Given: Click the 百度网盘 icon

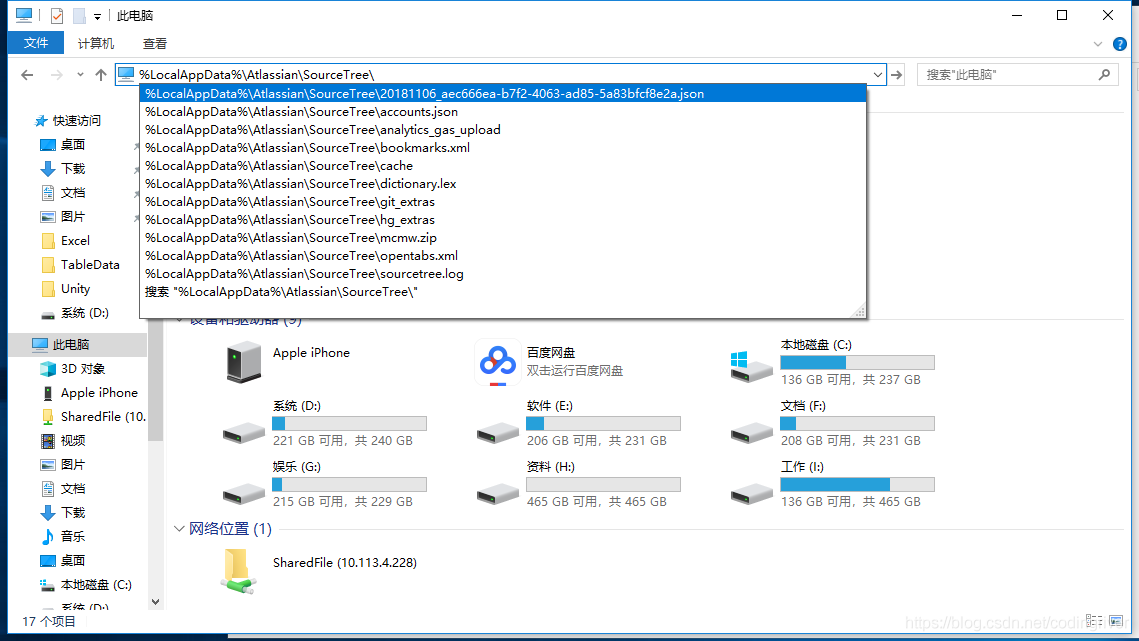Looking at the screenshot, I should coord(498,361).
